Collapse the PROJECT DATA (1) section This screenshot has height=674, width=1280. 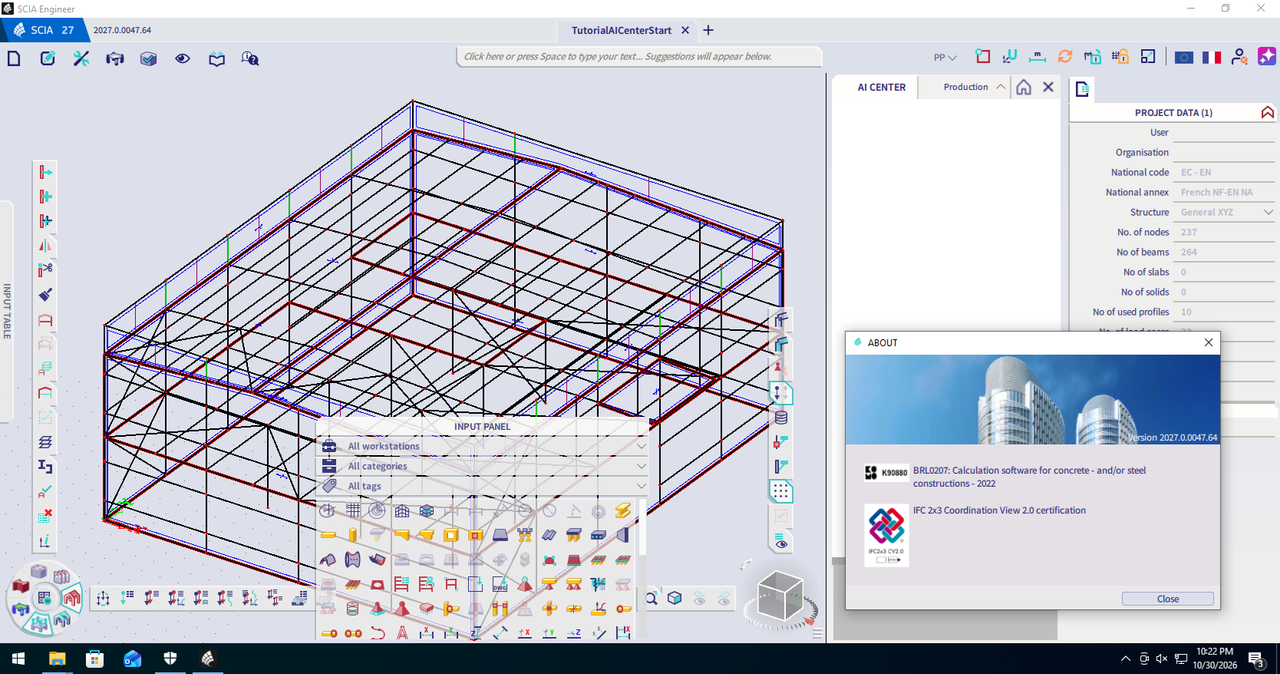[1267, 112]
